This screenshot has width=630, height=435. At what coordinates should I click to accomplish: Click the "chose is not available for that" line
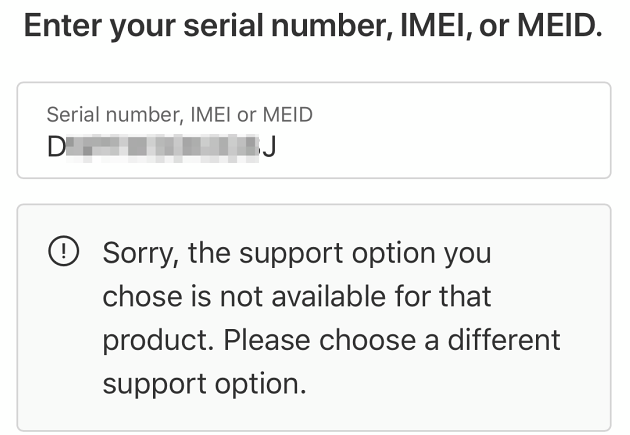click(297, 296)
